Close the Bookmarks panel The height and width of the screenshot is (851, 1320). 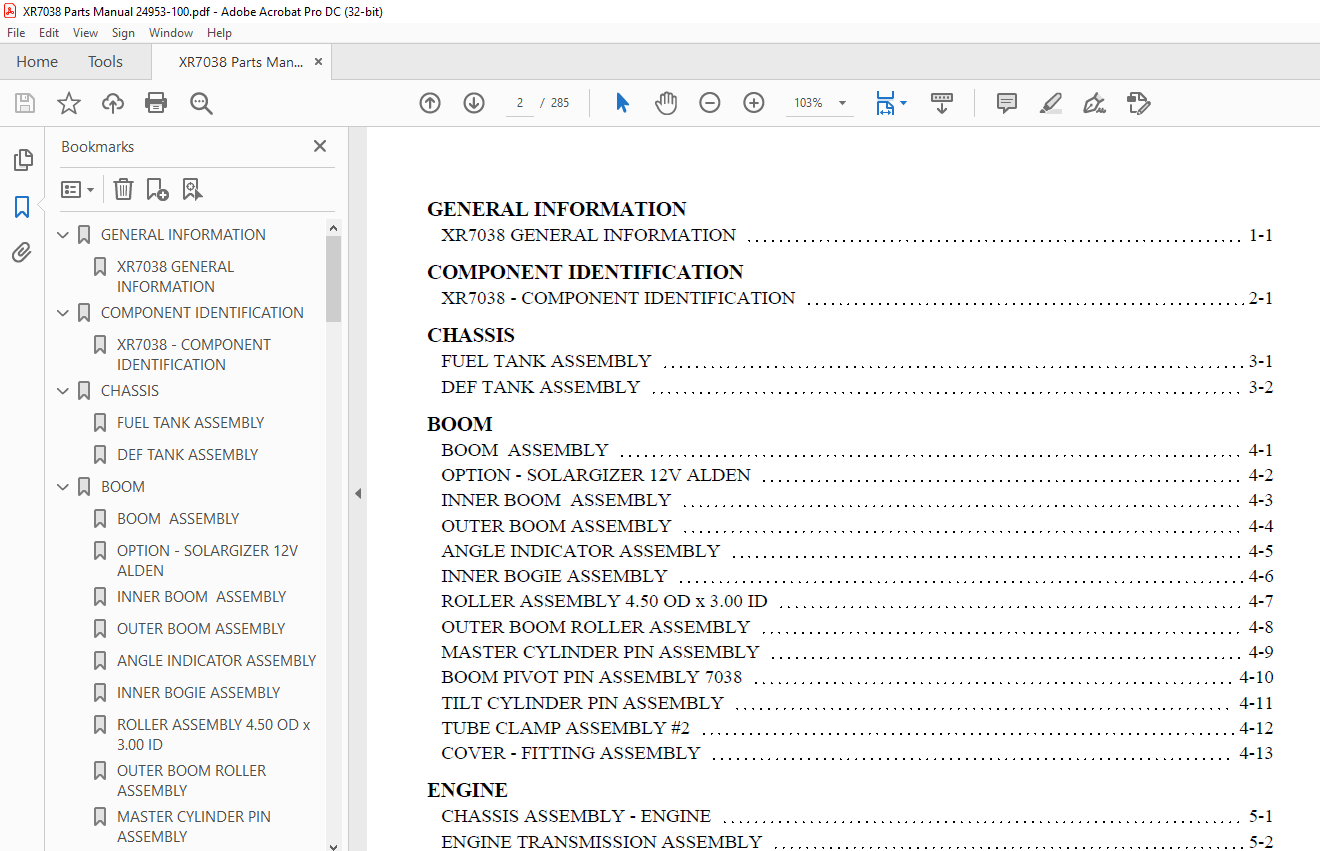pyautogui.click(x=320, y=146)
